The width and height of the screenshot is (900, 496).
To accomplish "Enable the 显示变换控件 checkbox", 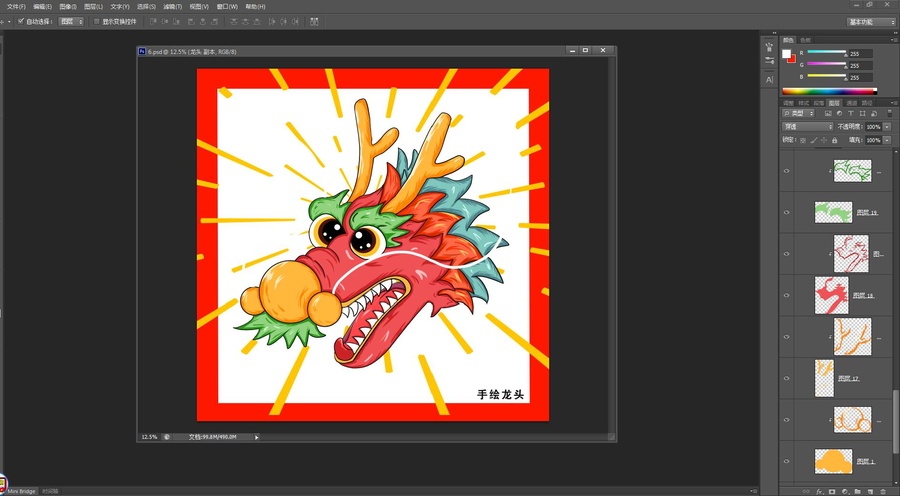I will pyautogui.click(x=96, y=21).
